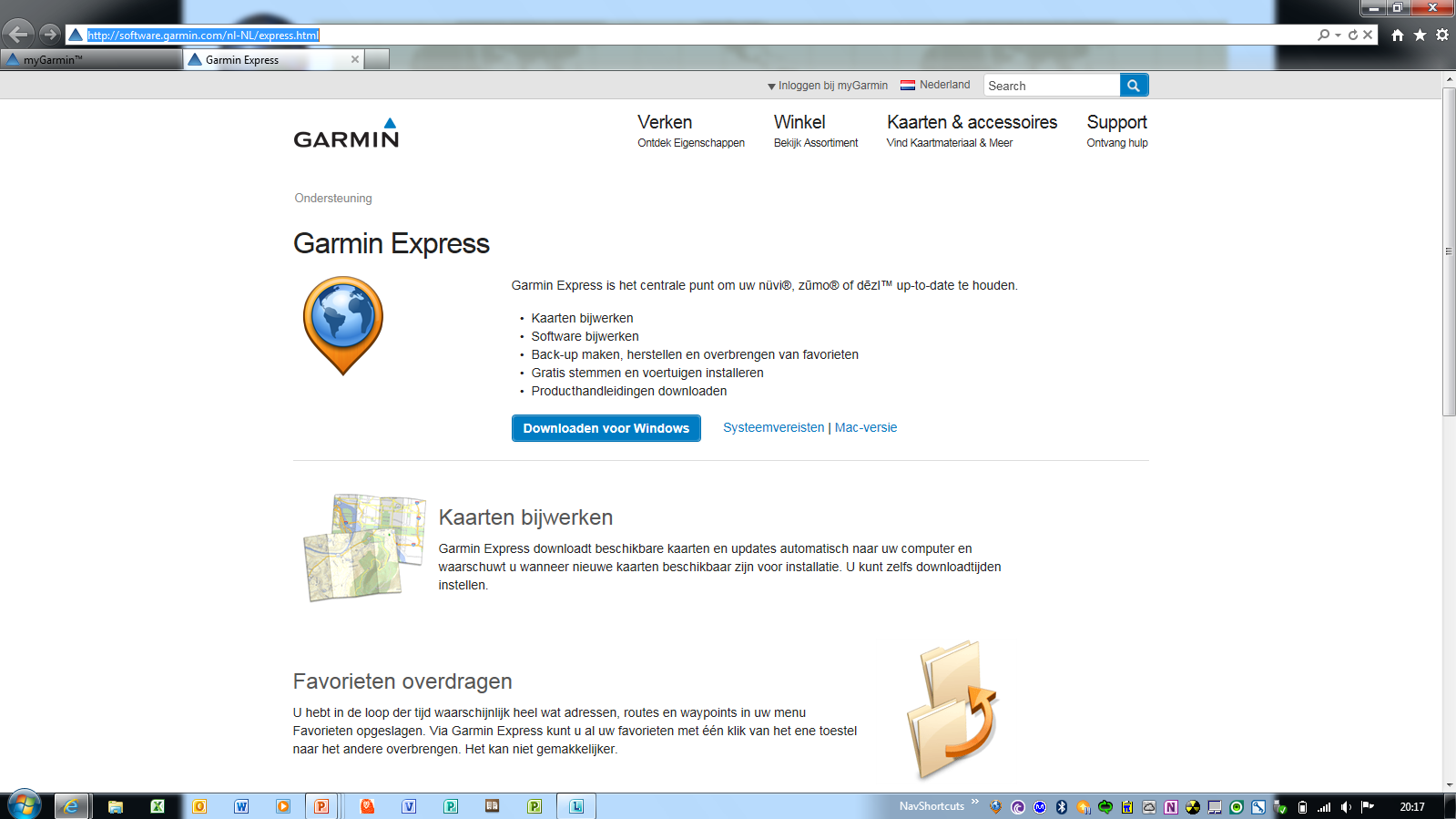Open the Windows Start orb
The image size is (1456, 819).
[x=25, y=805]
